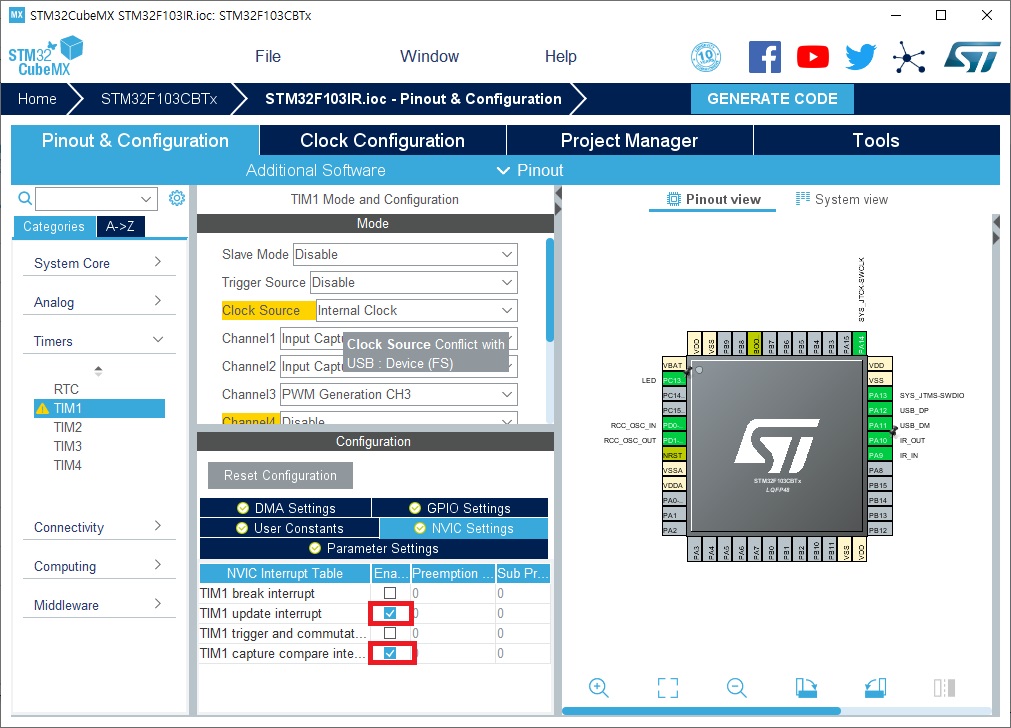Open the User Constants tab
1011x728 pixels.
coord(290,527)
